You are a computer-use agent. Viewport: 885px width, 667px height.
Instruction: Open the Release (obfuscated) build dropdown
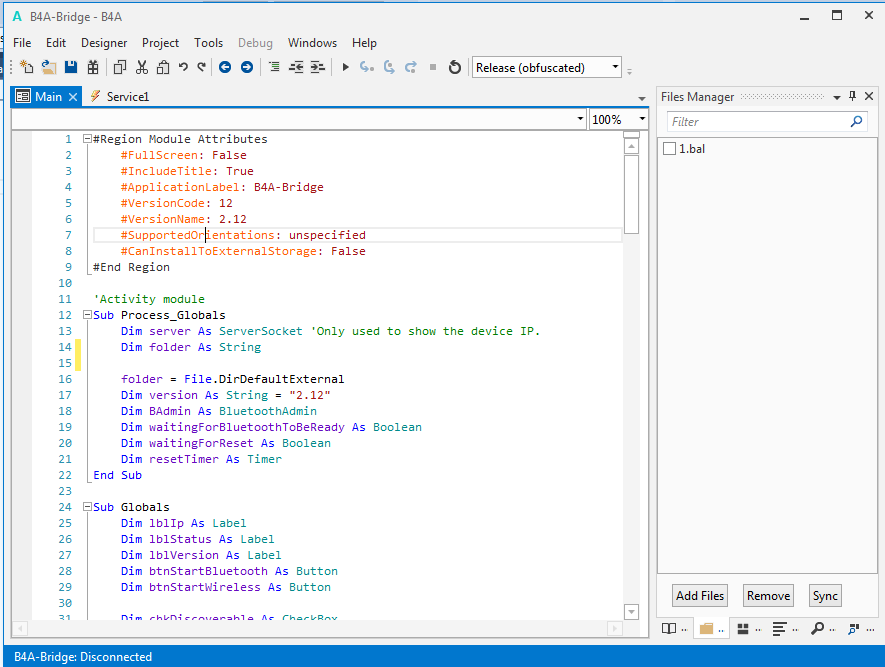(x=615, y=67)
